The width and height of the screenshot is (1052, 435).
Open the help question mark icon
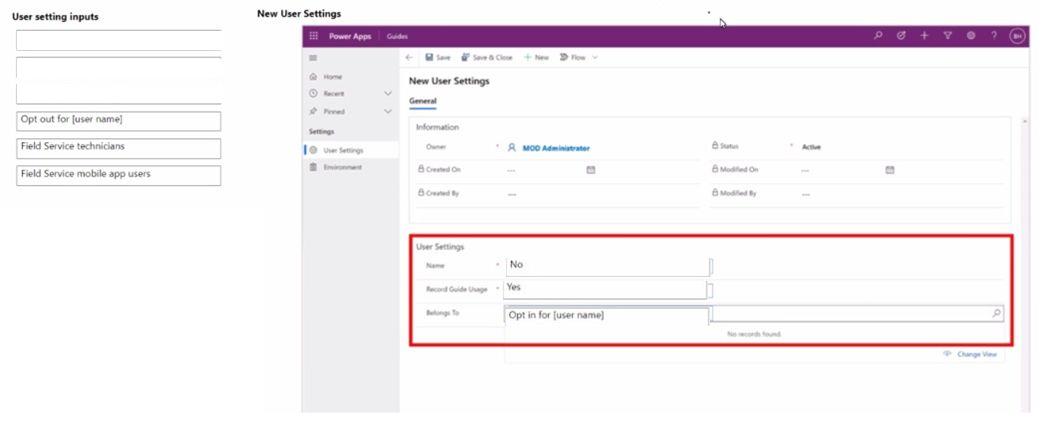click(x=994, y=36)
